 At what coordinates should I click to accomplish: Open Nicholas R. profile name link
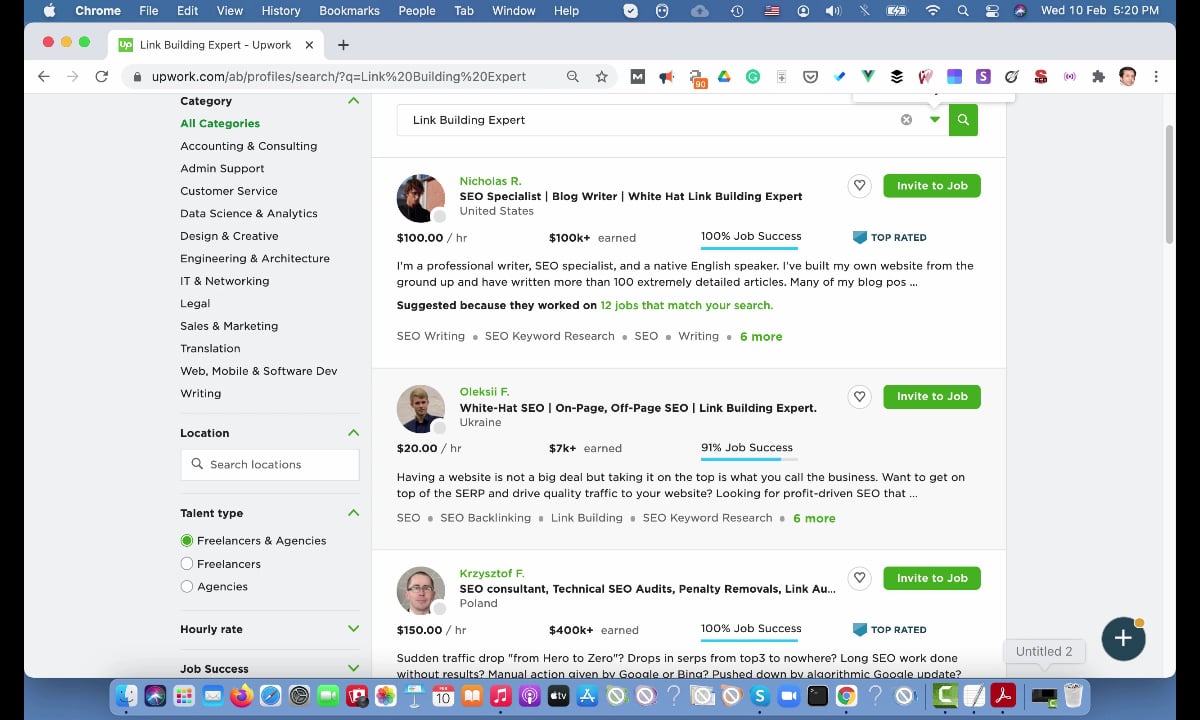click(x=490, y=181)
